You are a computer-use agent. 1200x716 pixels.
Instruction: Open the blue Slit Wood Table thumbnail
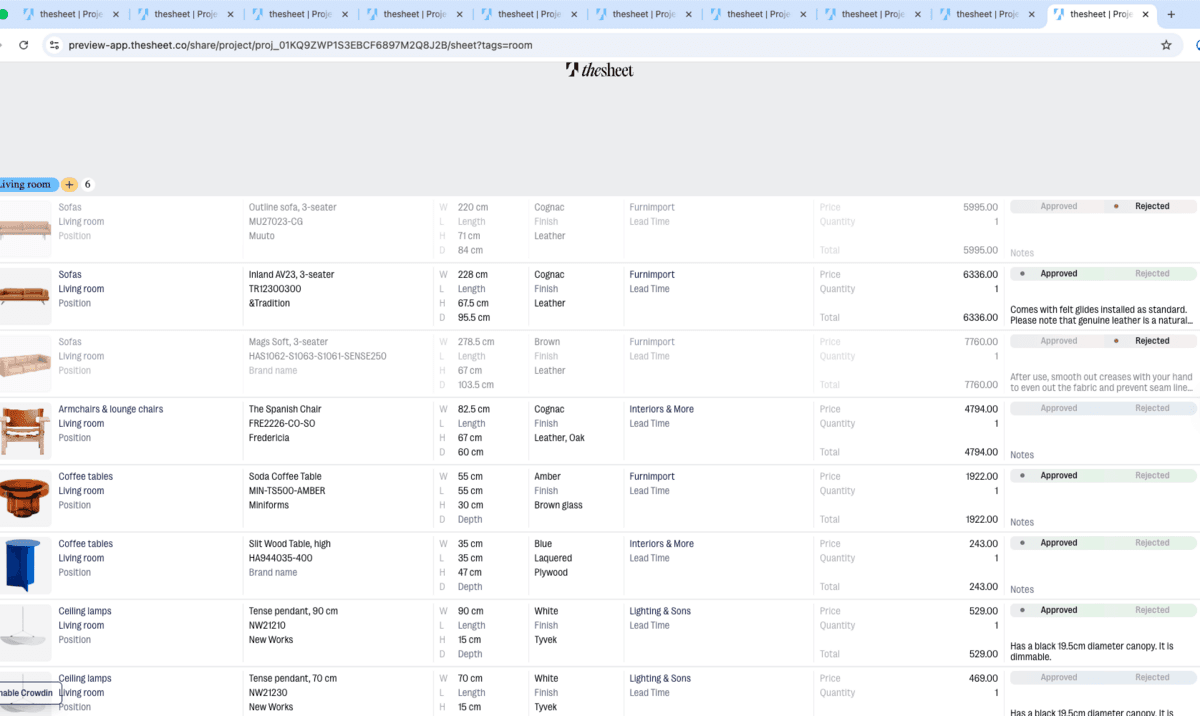25,565
